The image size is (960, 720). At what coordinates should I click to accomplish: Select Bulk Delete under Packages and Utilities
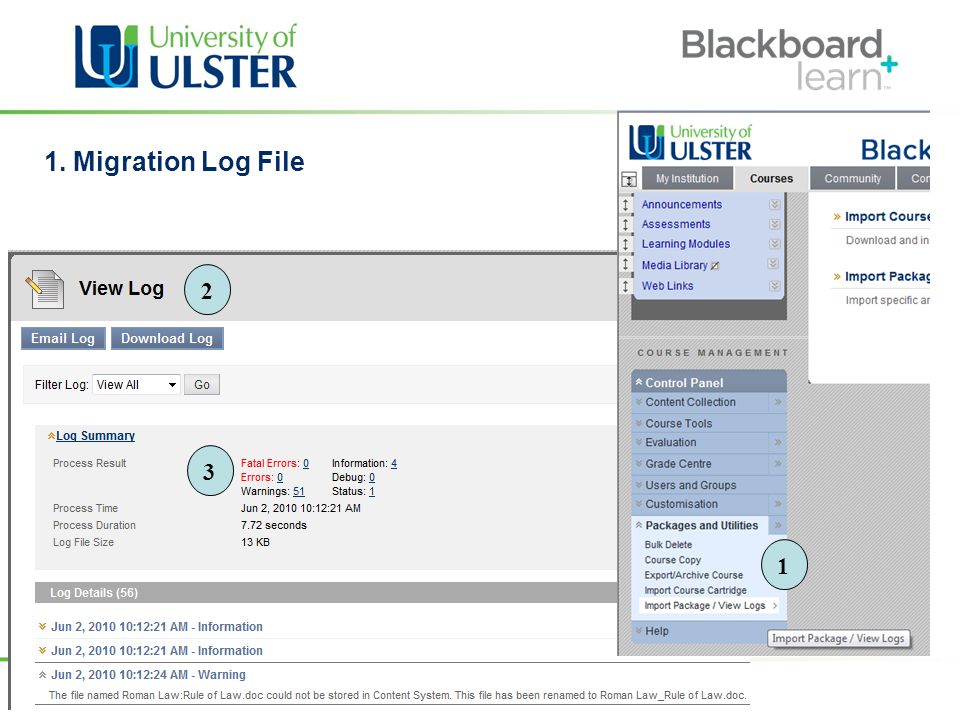(x=668, y=545)
